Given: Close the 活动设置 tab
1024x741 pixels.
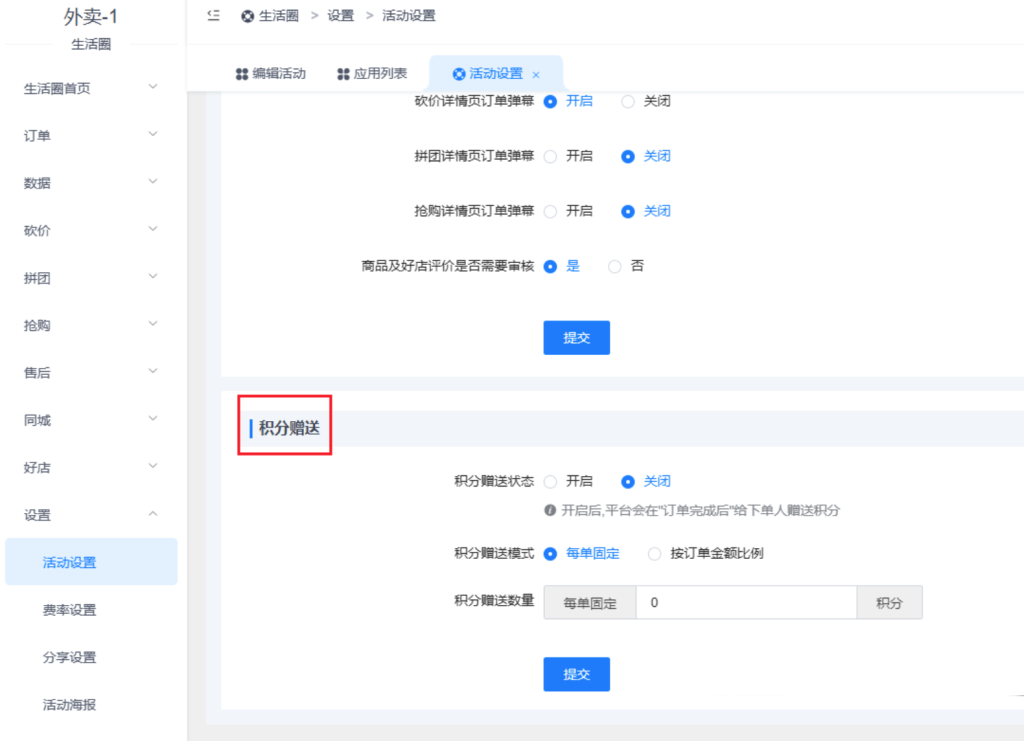Looking at the screenshot, I should coord(536,75).
